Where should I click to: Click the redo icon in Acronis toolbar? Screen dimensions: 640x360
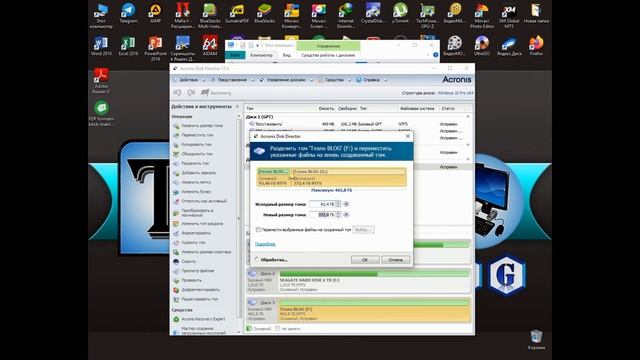(x=191, y=93)
